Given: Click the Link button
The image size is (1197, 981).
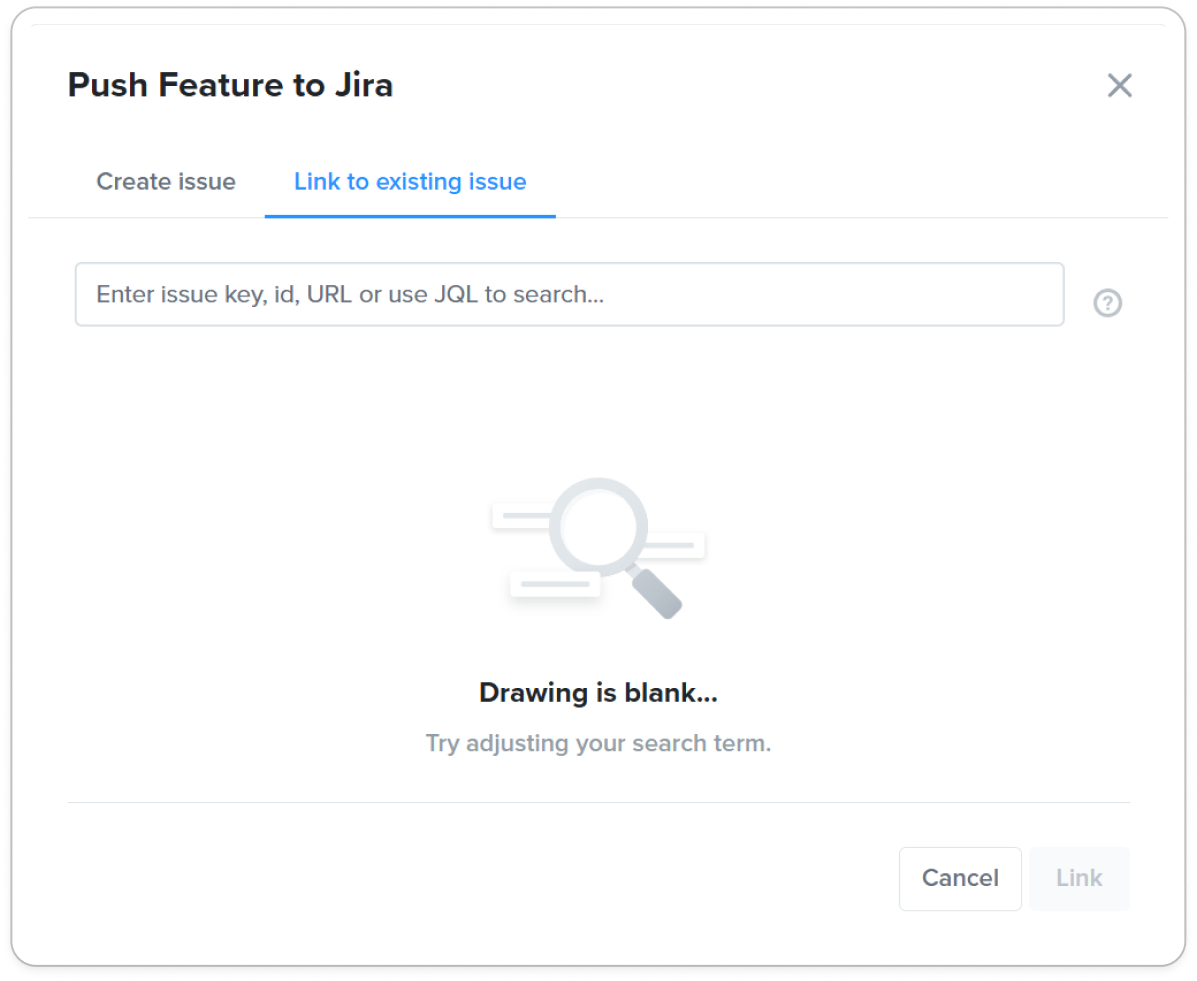Looking at the screenshot, I should [1079, 879].
